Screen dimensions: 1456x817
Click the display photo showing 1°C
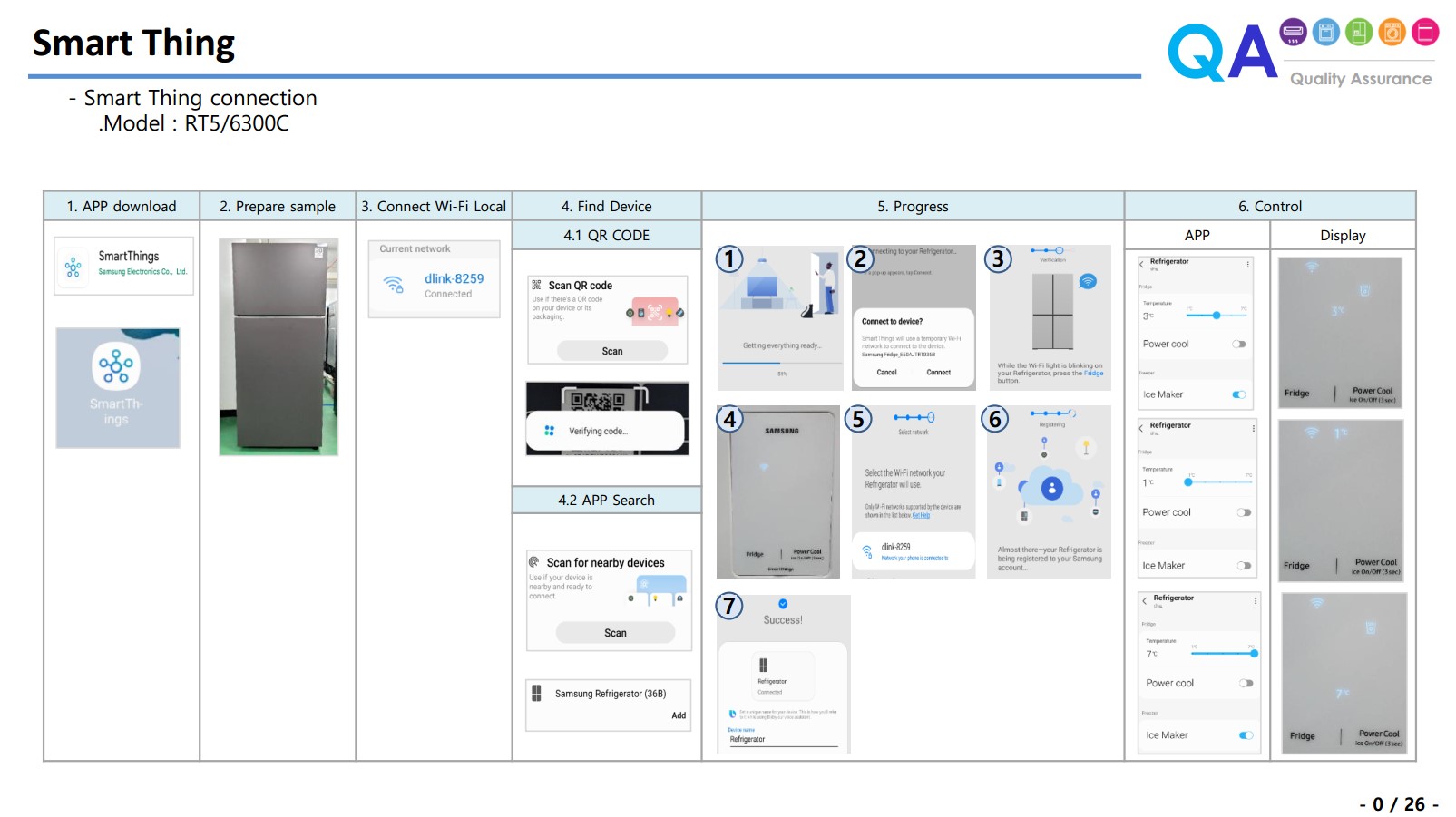(x=1341, y=501)
